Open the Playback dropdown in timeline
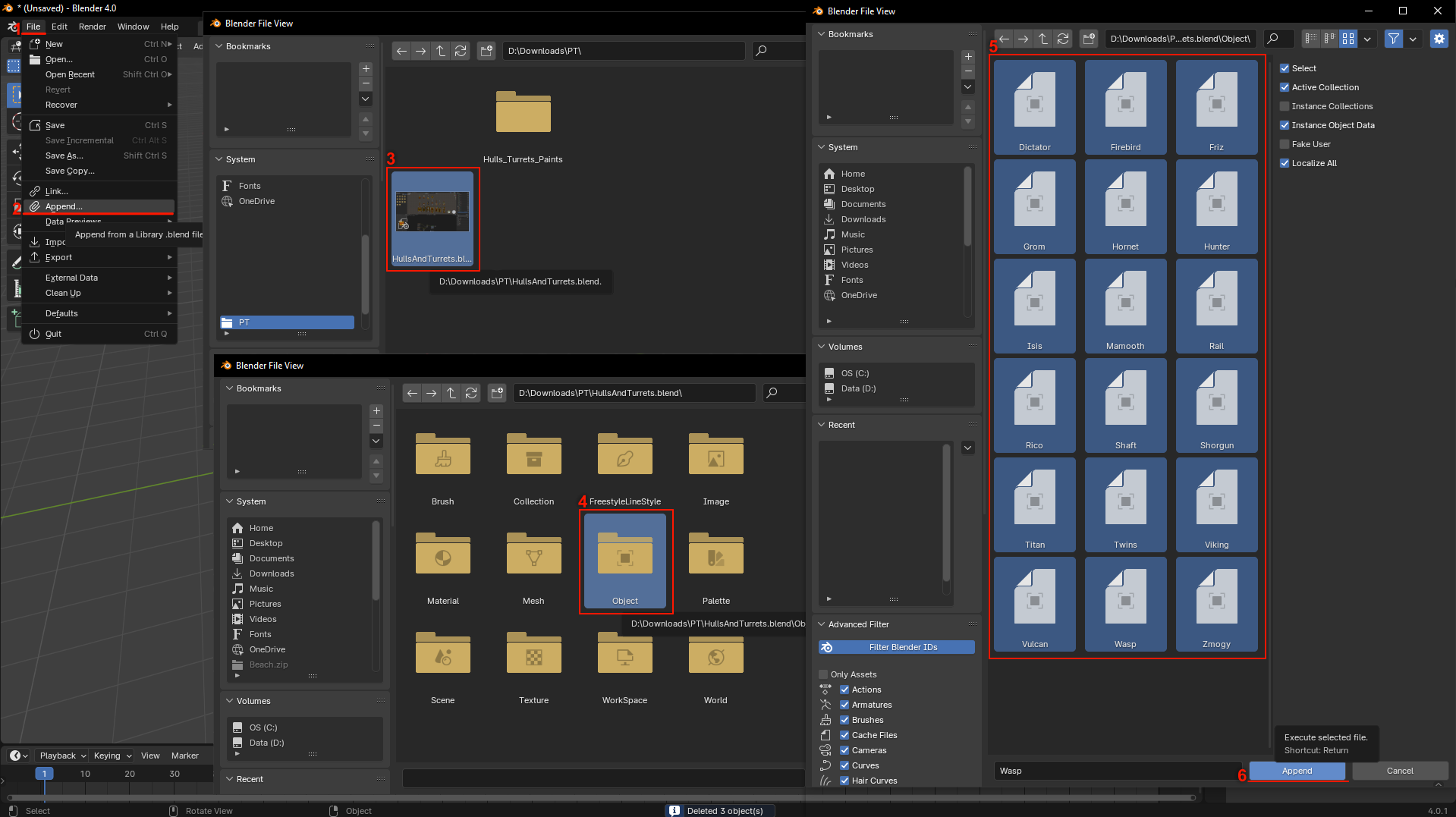This screenshot has height=817, width=1456. pos(62,756)
